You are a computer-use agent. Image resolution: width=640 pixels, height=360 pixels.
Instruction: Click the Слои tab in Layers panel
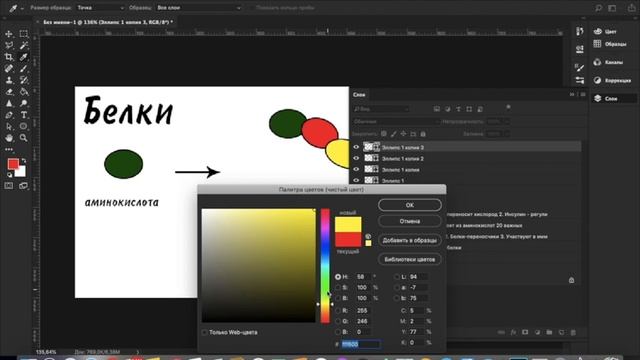pos(359,95)
